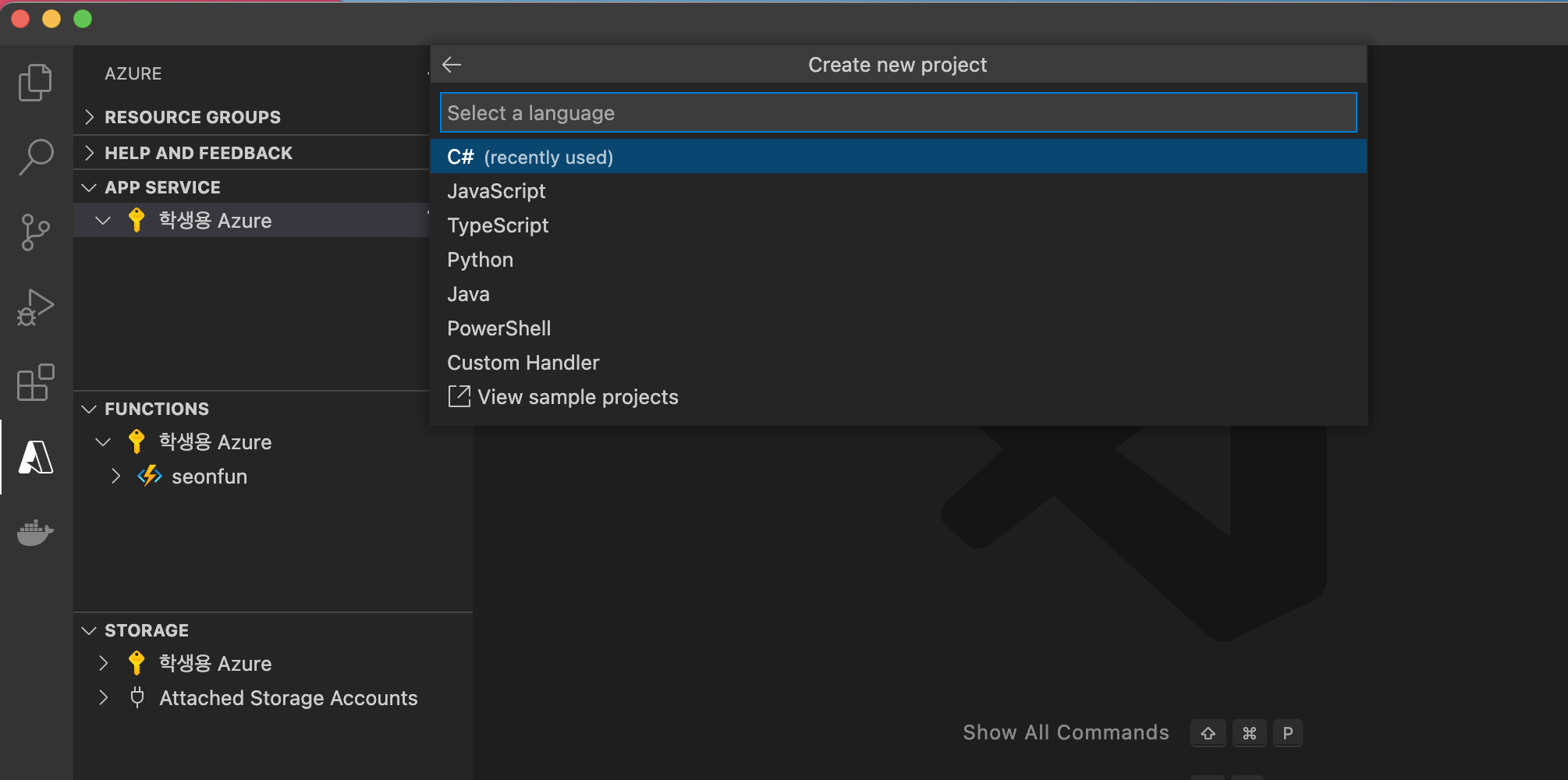Open the Explorer view in activity bar

pos(35,82)
